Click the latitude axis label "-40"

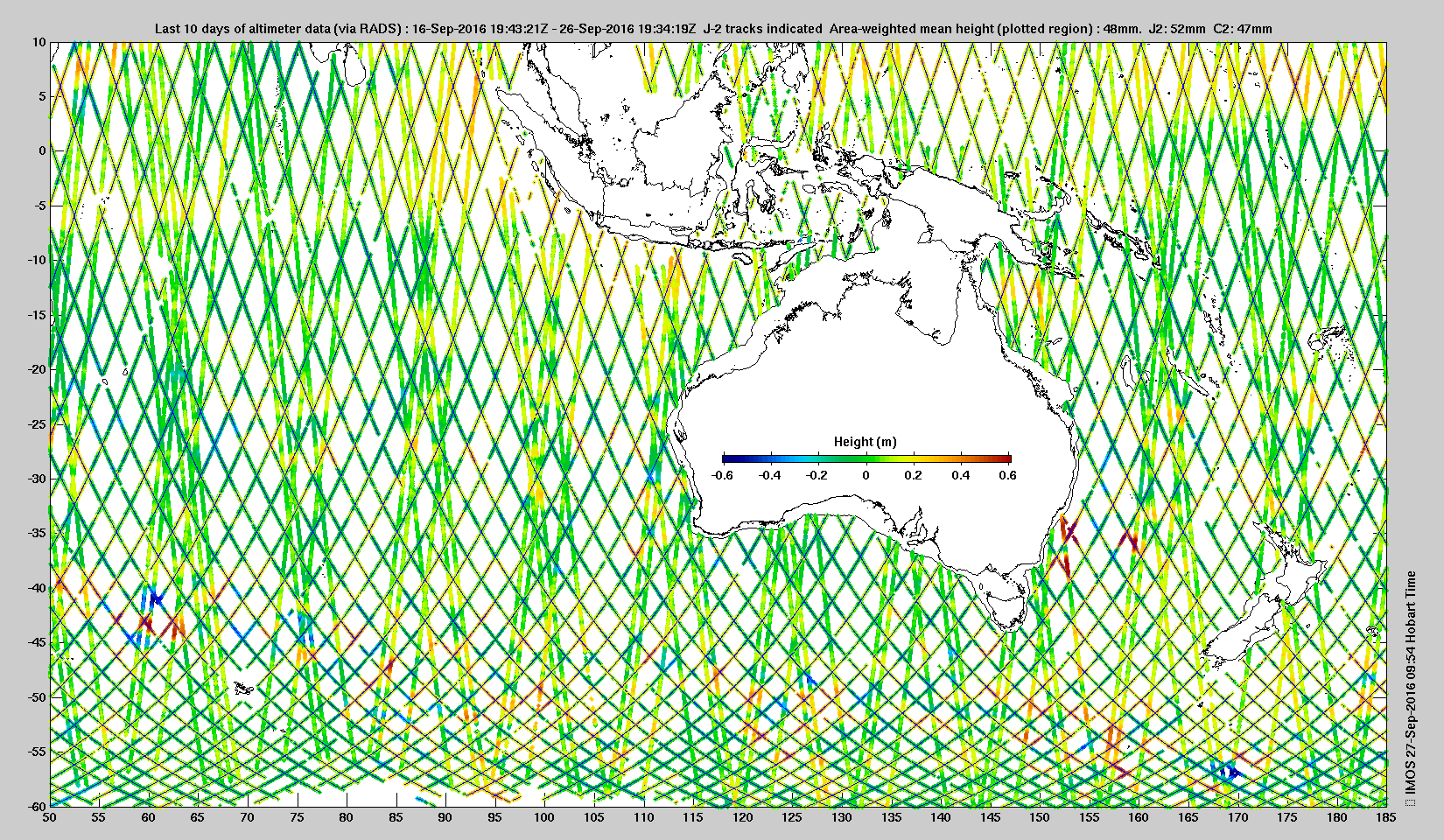click(37, 588)
